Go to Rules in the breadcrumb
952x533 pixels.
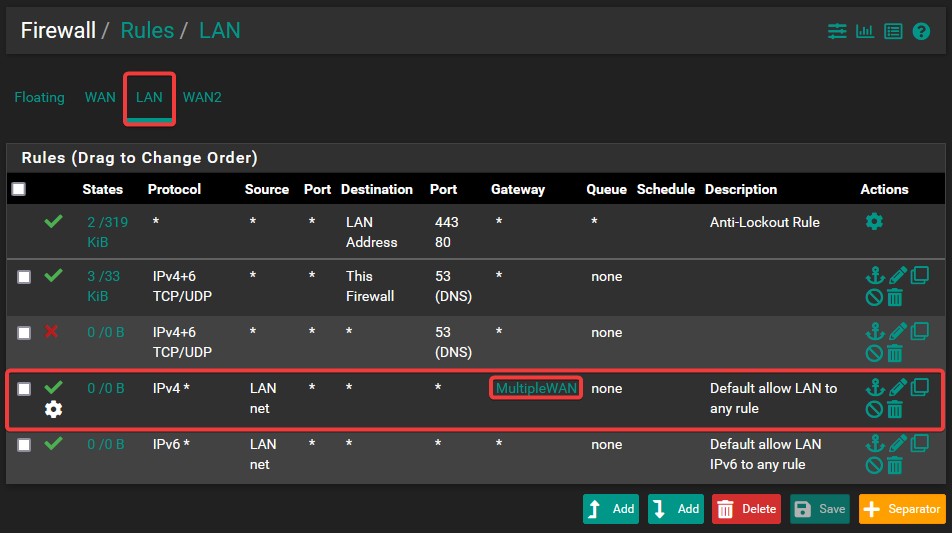146,30
